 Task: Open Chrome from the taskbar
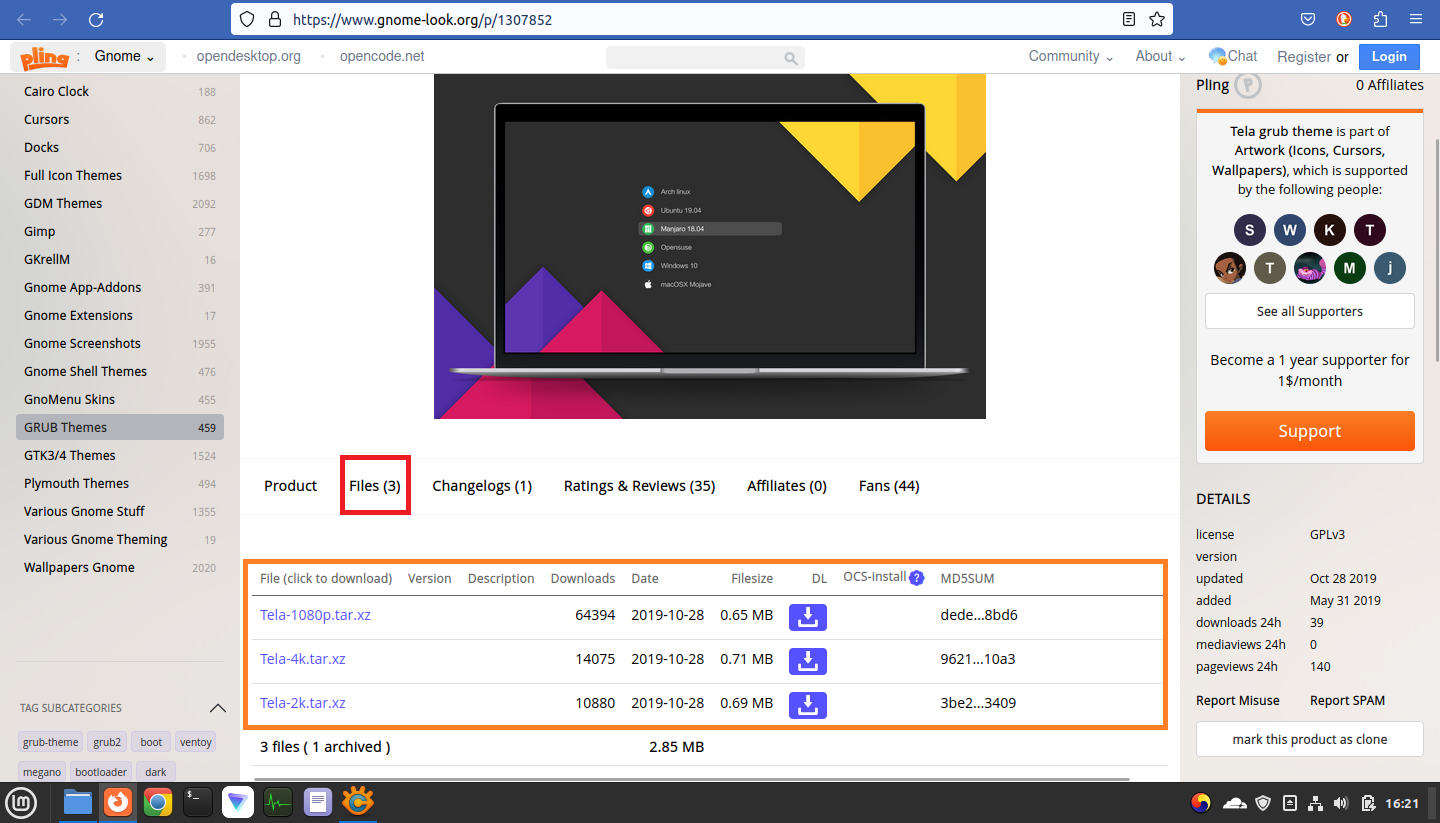tap(157, 802)
